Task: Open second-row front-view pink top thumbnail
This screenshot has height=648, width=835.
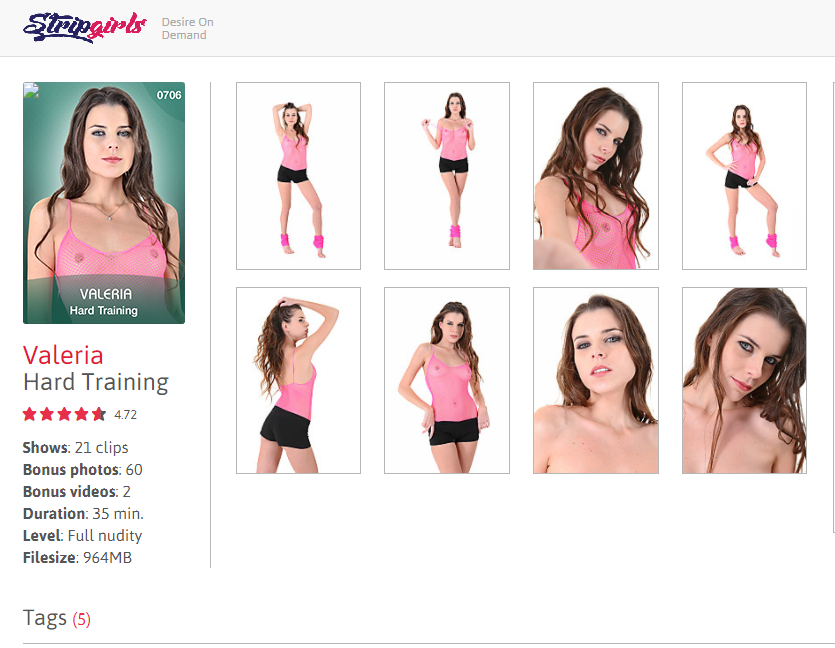Action: 447,380
